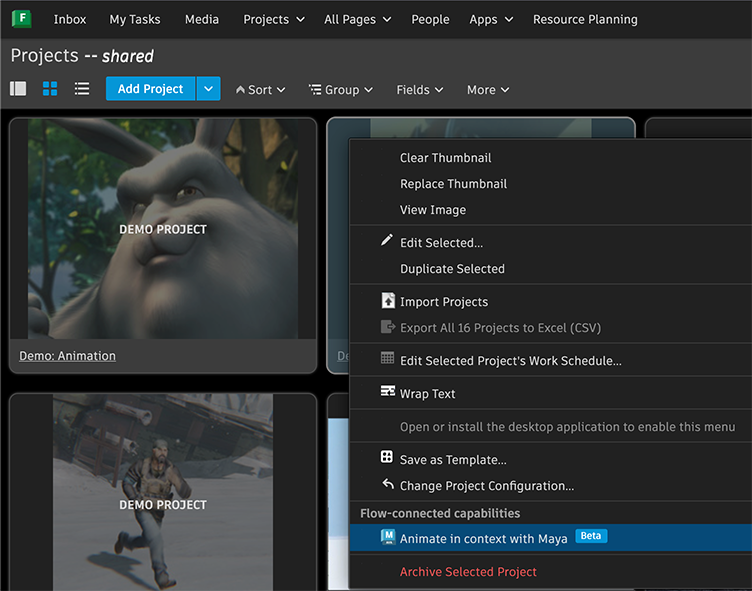Open the Add Project dropdown arrow

208,89
